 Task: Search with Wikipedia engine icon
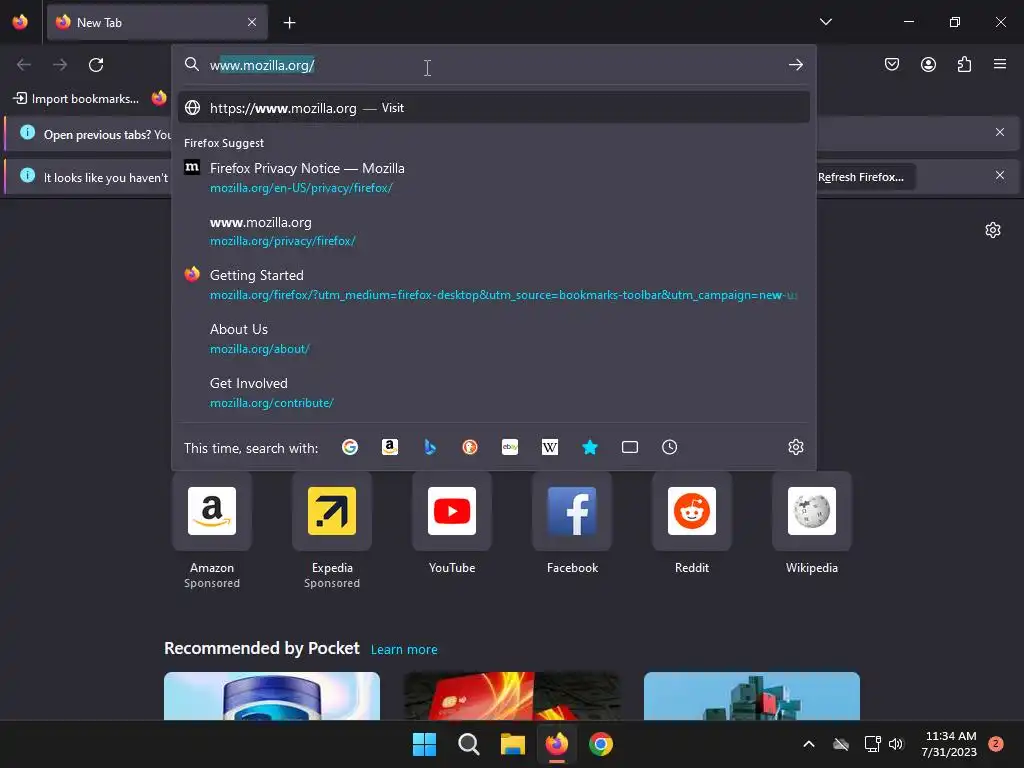[x=550, y=447]
